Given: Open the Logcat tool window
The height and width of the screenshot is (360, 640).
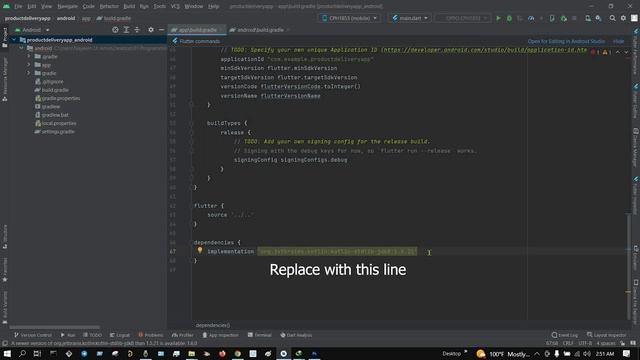Looking at the screenshot, I should (120, 335).
